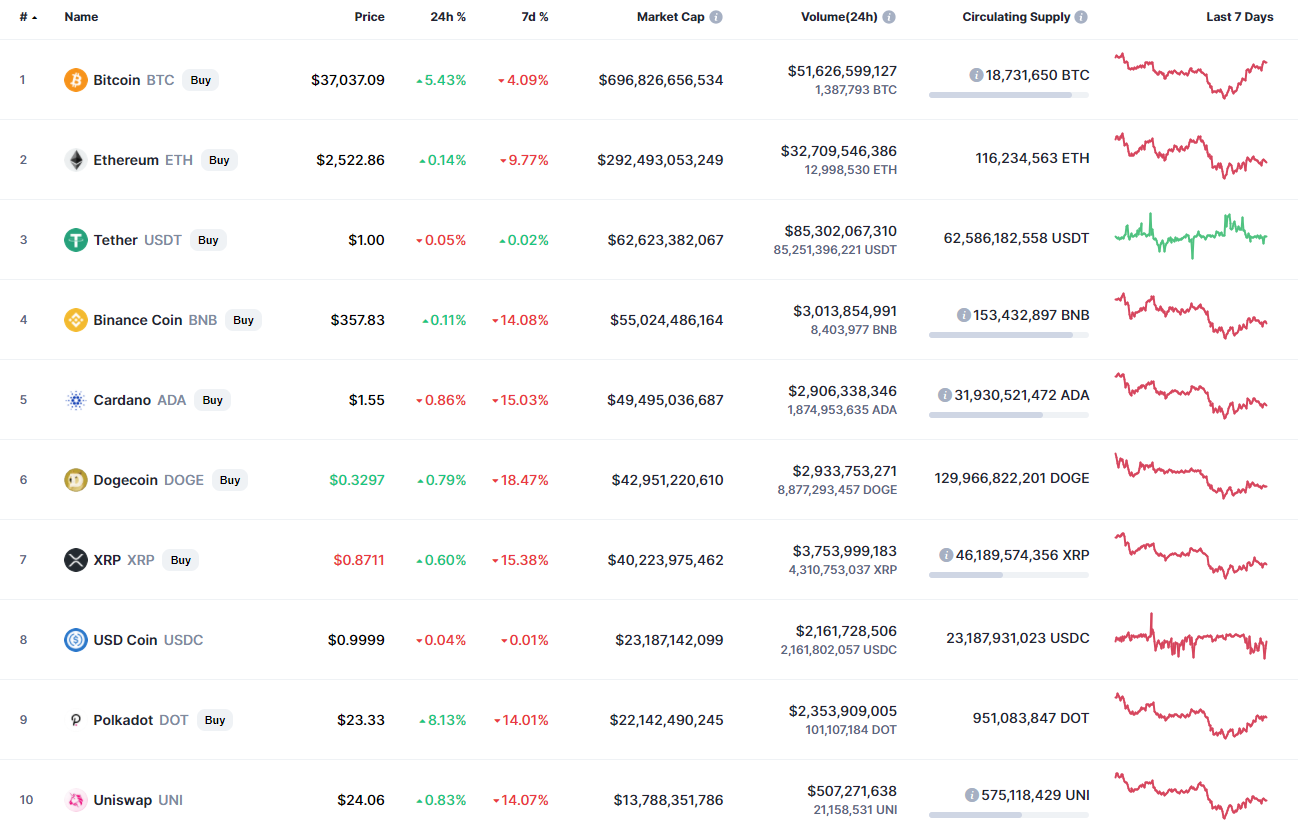Open USD Coin 7-day sparkline chart

[x=1191, y=637]
